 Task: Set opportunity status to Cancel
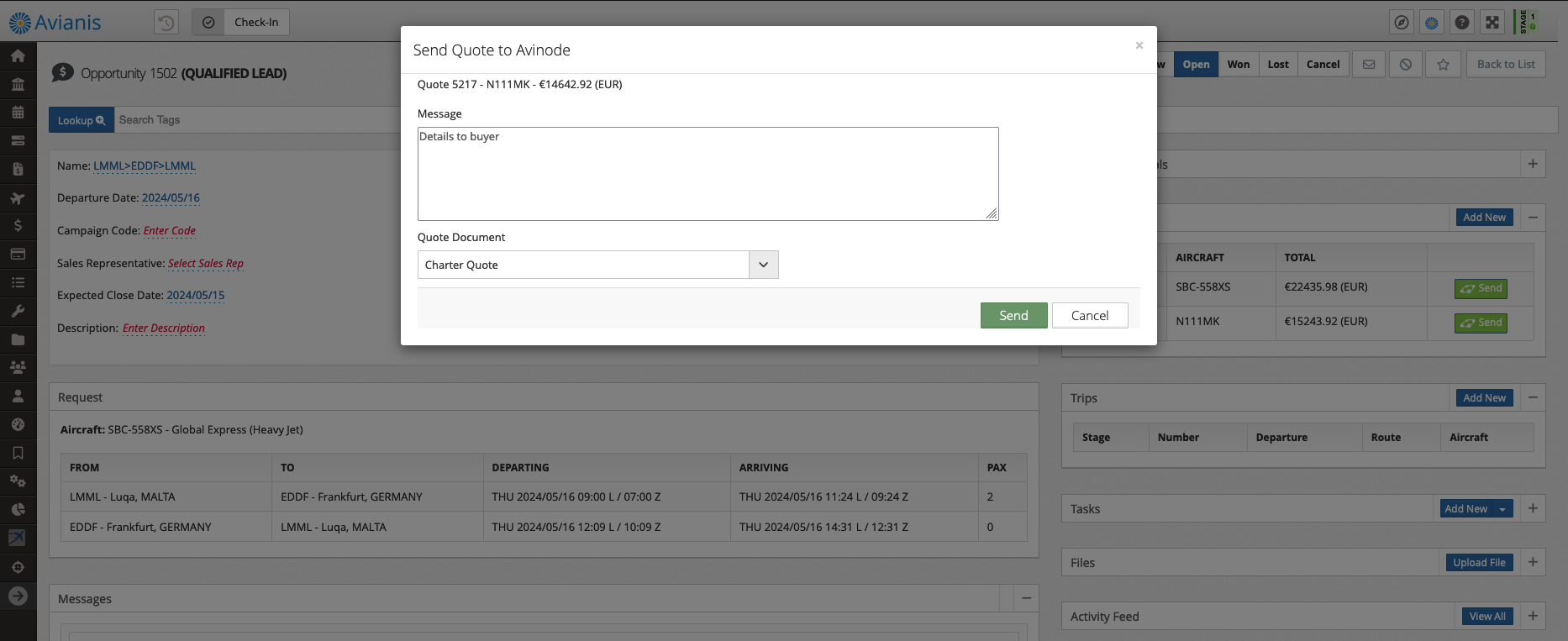tap(1323, 65)
